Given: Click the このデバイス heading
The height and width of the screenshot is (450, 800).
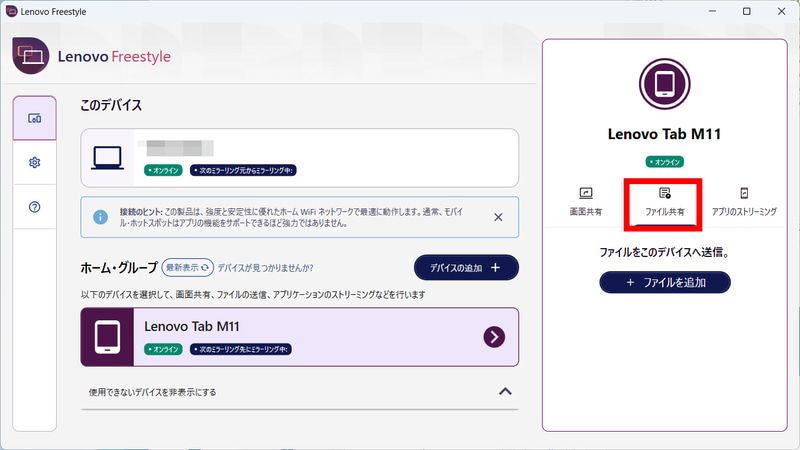Looking at the screenshot, I should [111, 105].
